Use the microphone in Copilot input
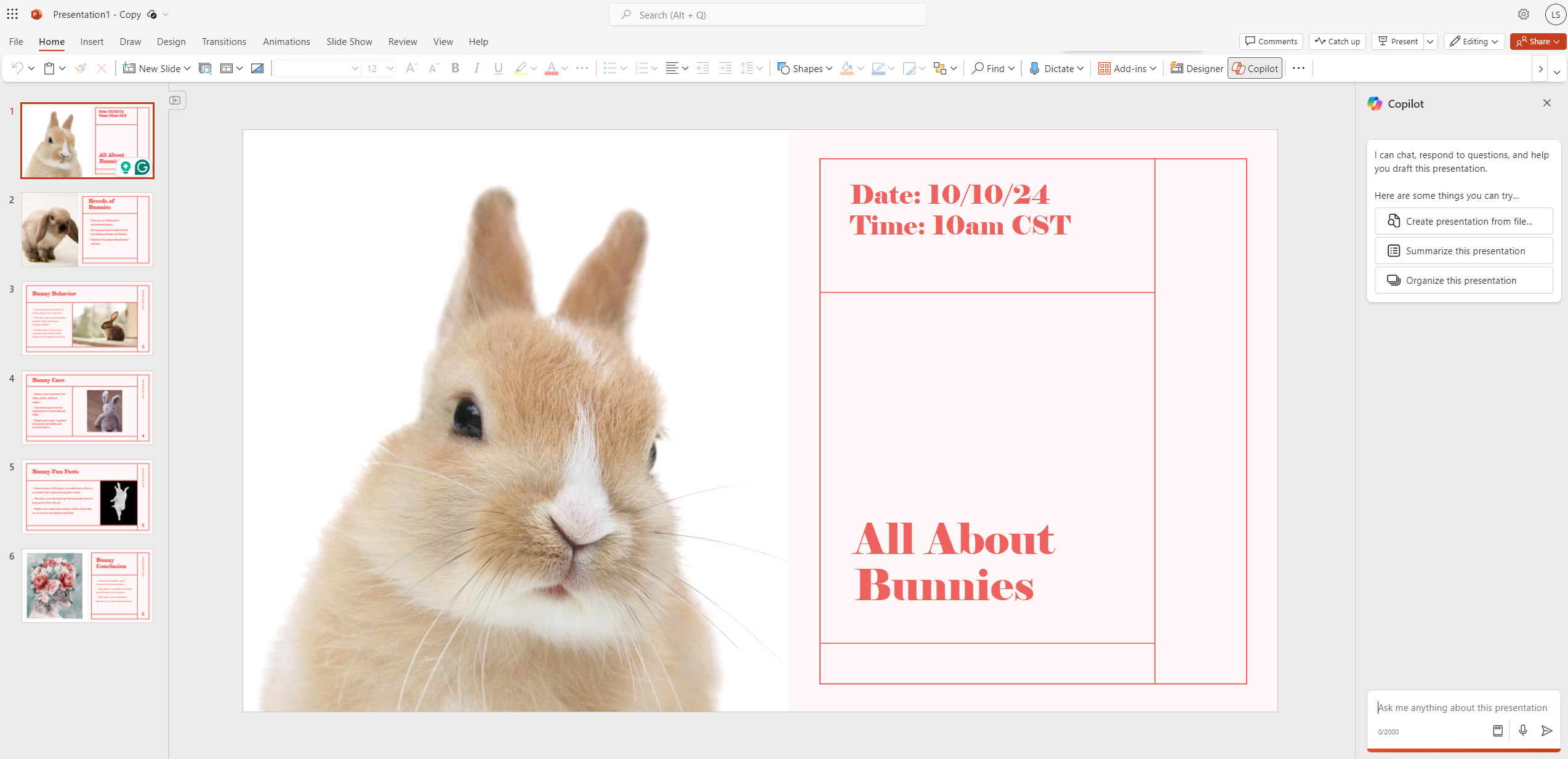1568x759 pixels. click(x=1522, y=731)
